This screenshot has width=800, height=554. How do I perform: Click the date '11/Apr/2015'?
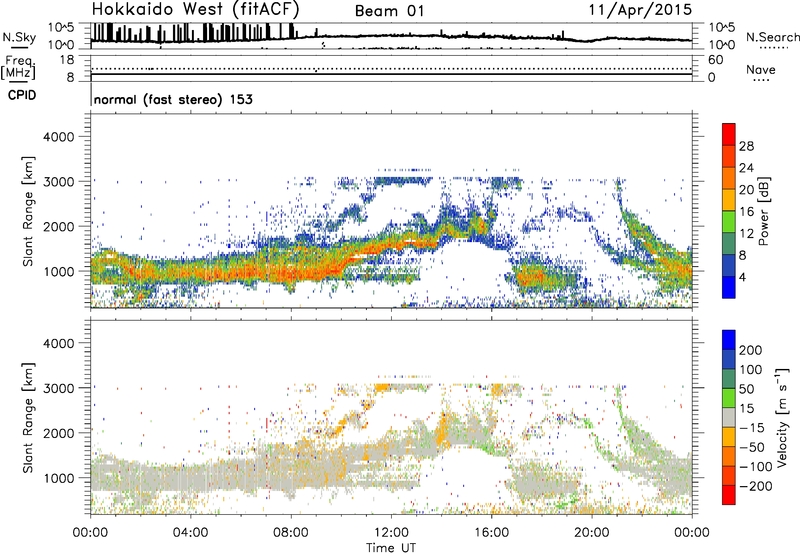coord(640,10)
